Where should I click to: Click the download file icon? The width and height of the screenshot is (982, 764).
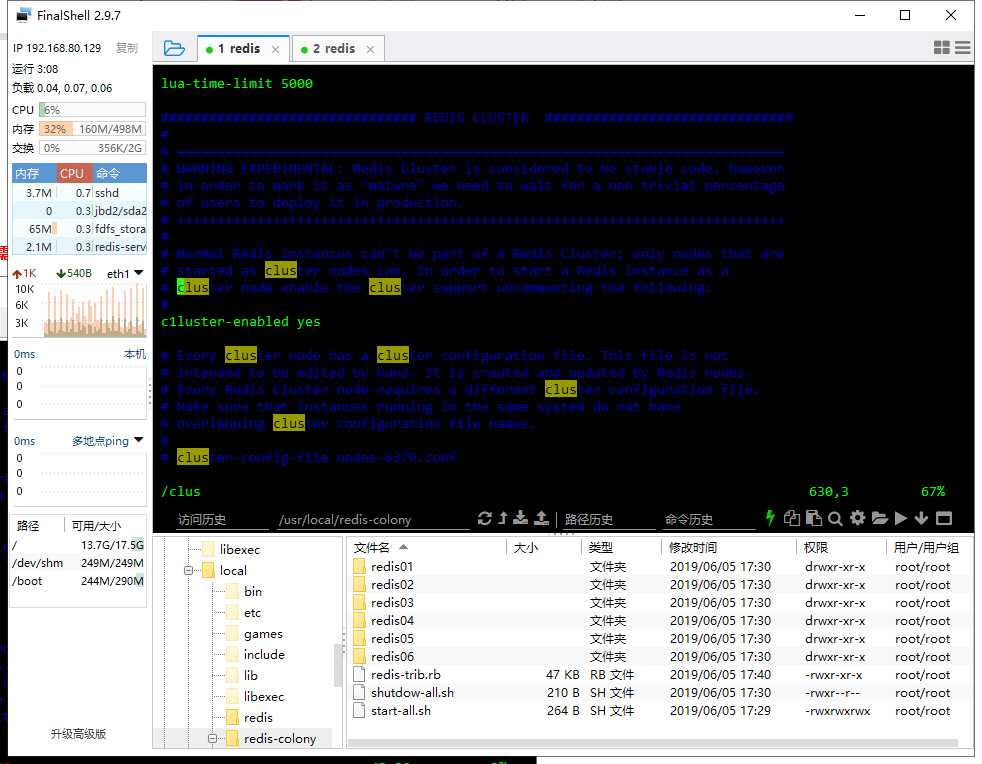click(x=520, y=519)
